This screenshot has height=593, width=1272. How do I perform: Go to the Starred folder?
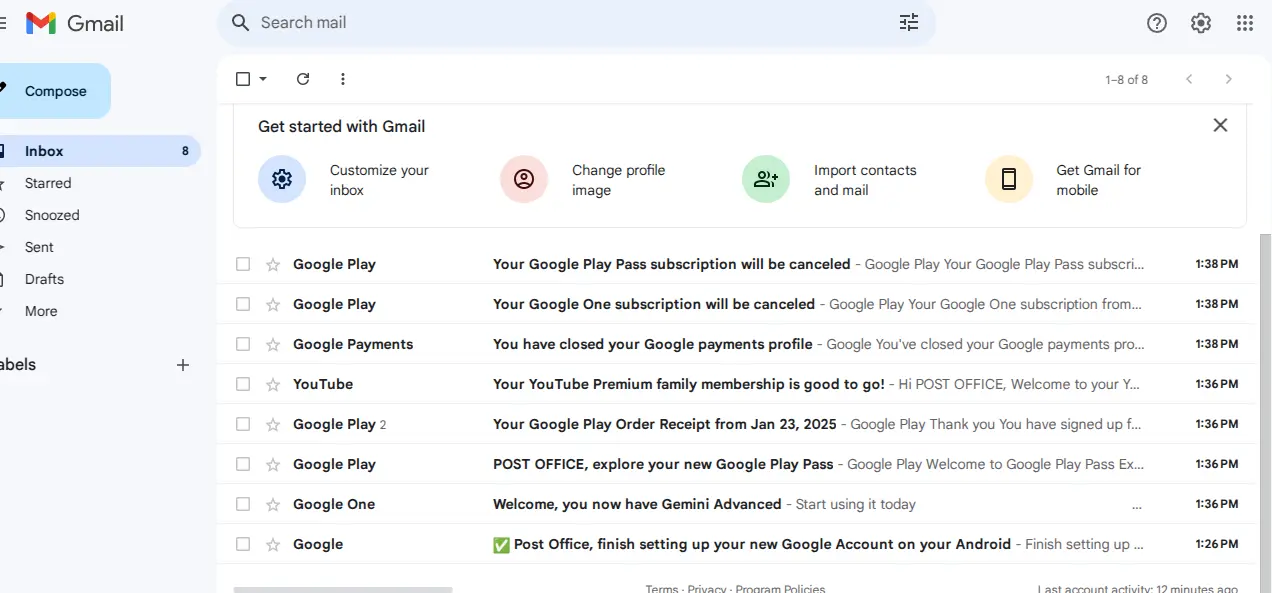(x=48, y=183)
